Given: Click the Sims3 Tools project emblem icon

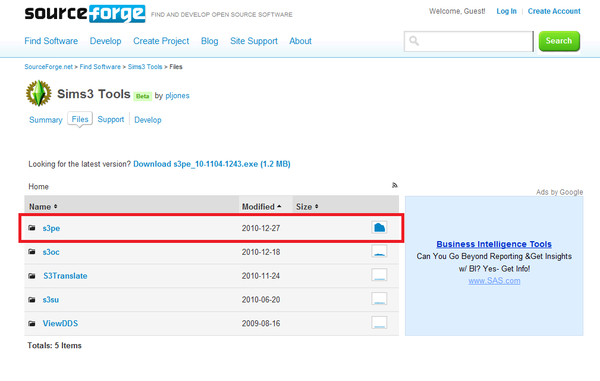Looking at the screenshot, I should [x=39, y=93].
